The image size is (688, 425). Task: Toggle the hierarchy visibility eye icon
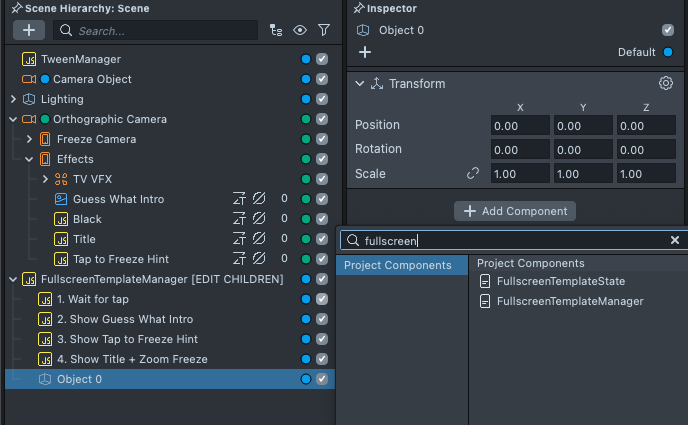tap(299, 31)
